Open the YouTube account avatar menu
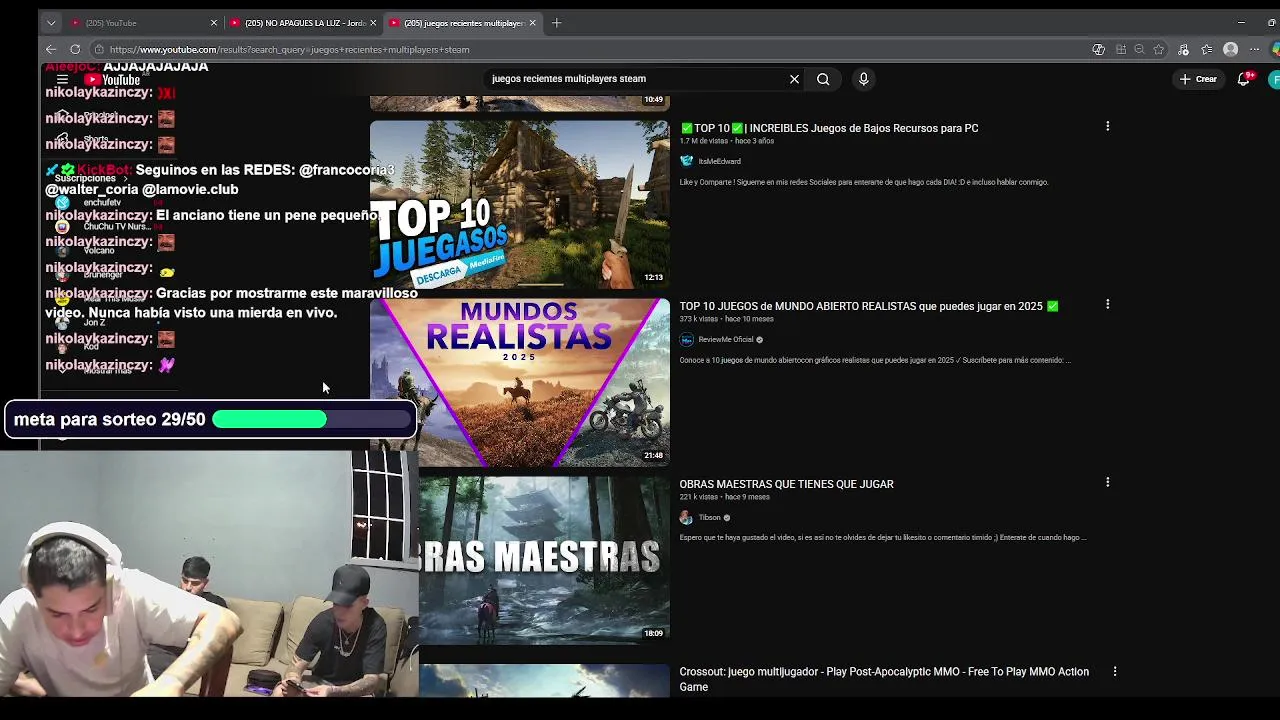The height and width of the screenshot is (720, 1280). pos(1275,79)
